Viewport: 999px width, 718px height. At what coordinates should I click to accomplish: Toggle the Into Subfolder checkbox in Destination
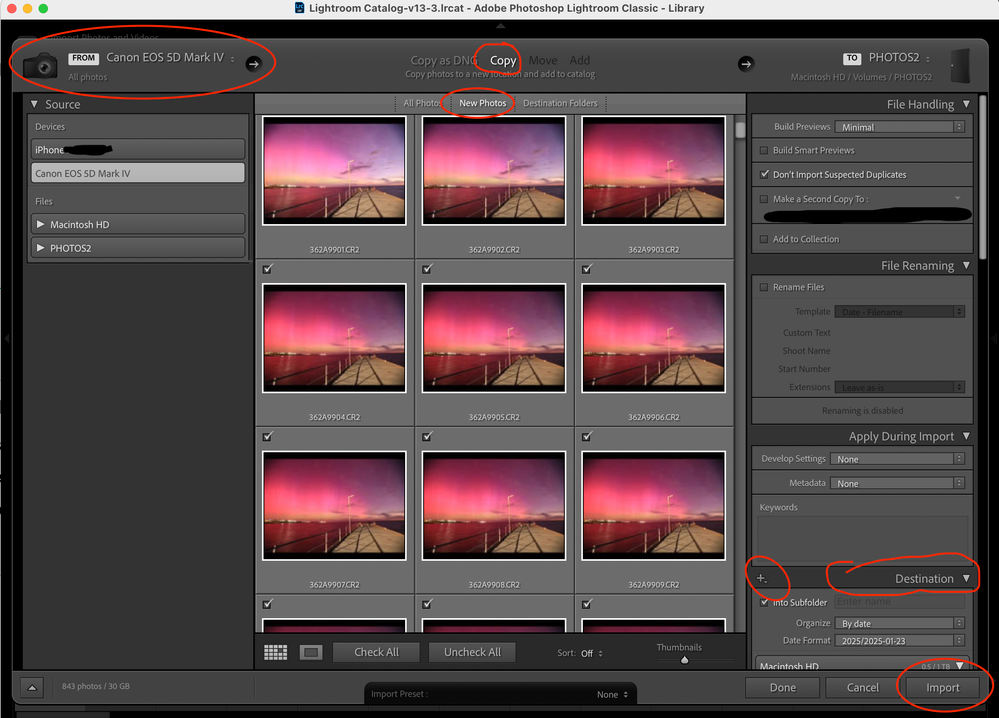(764, 604)
